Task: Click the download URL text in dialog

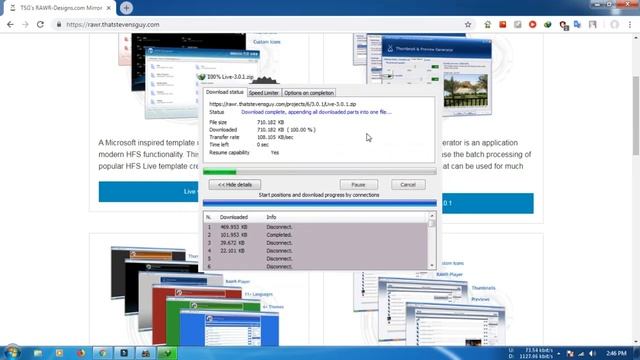Action: click(282, 104)
